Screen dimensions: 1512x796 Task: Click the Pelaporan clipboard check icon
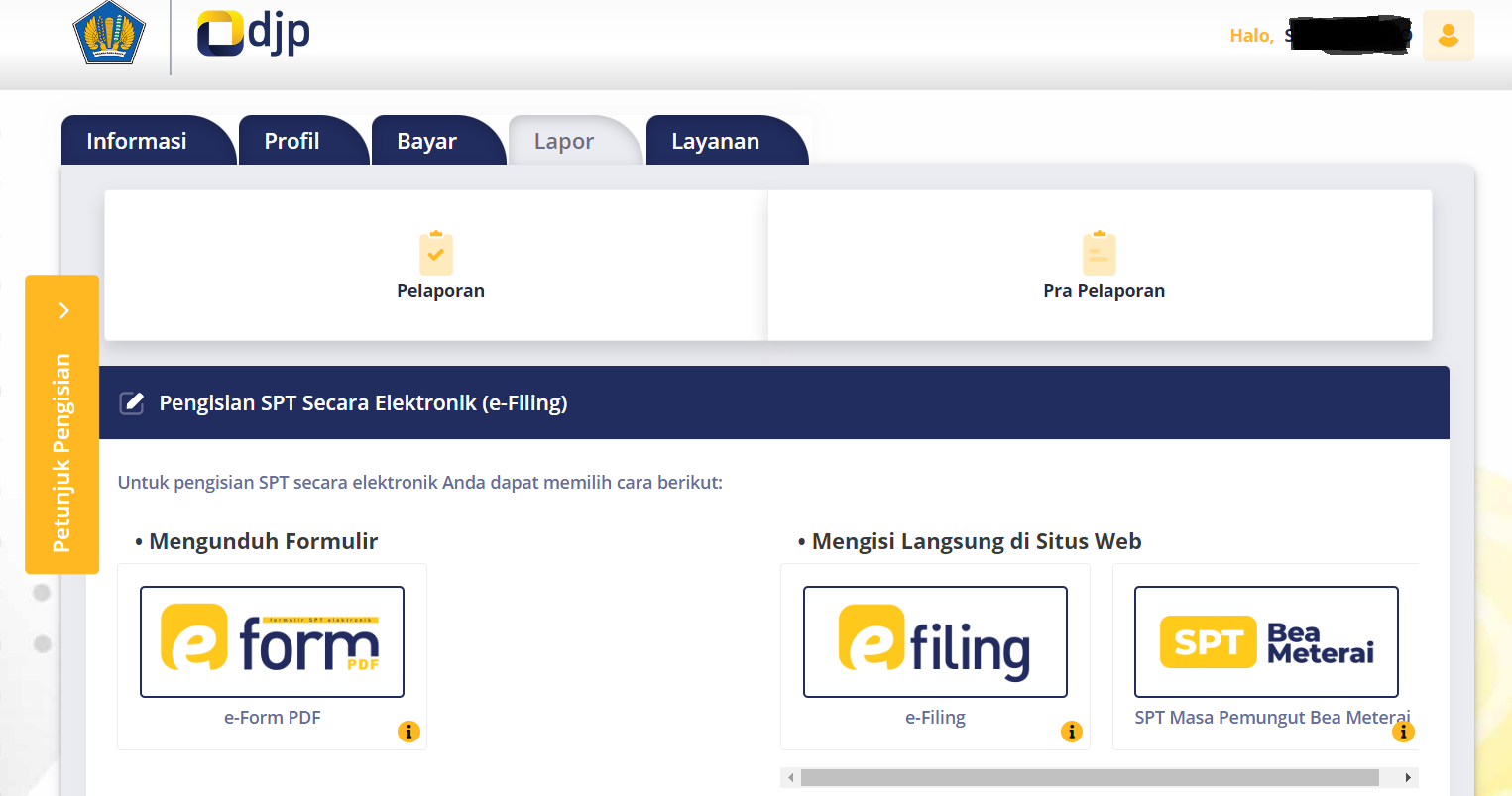(436, 253)
